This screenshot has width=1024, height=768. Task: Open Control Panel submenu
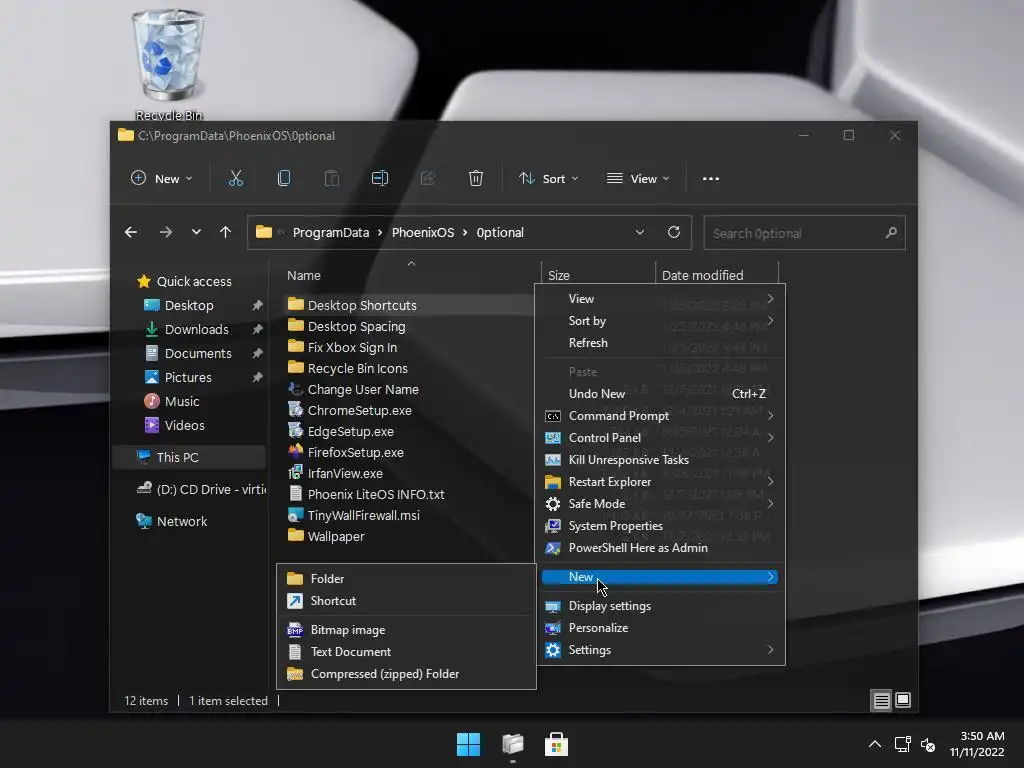pyautogui.click(x=660, y=438)
